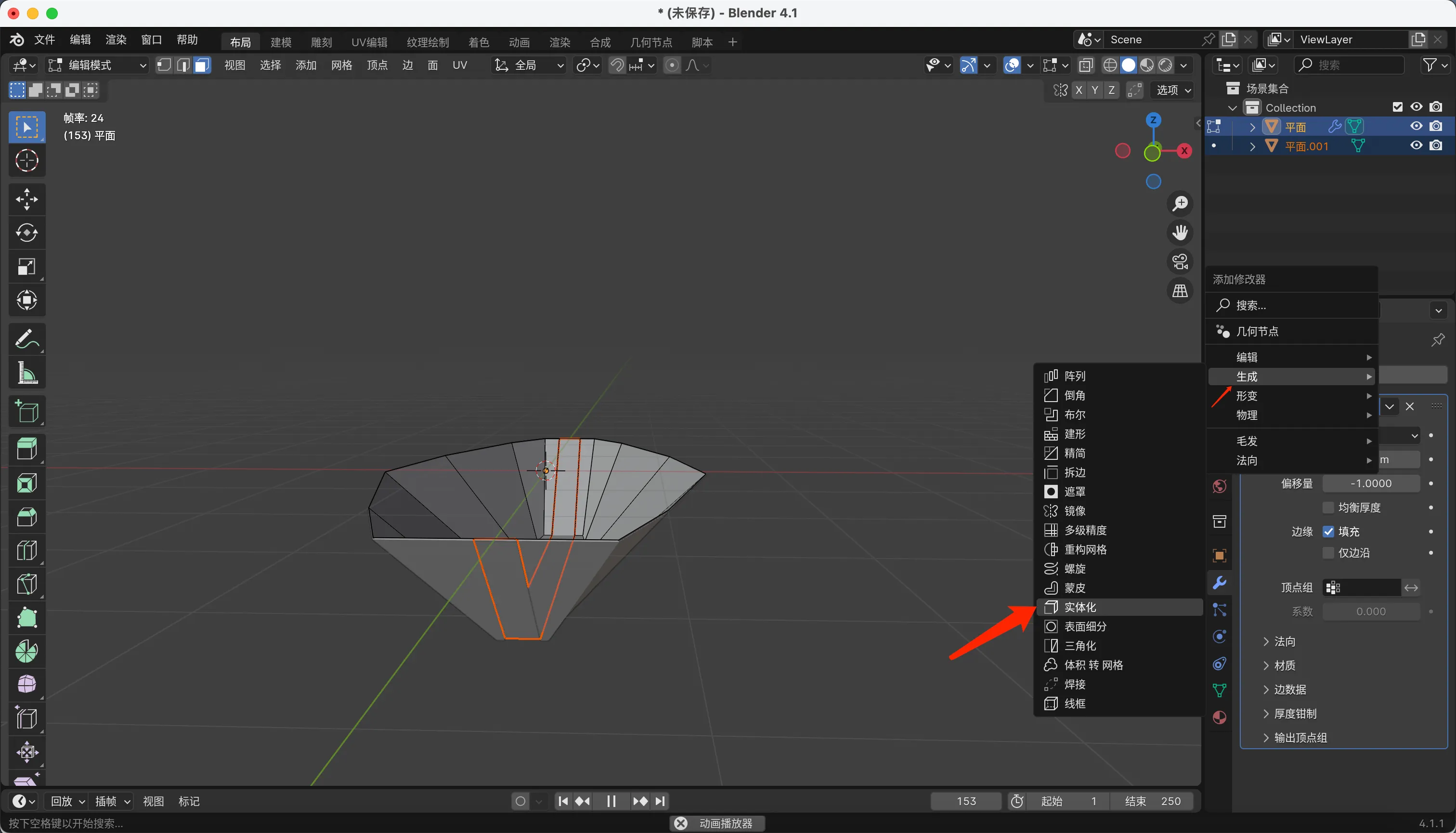Enable the 均衡厚度 checkbox
Viewport: 1456px width, 833px height.
[x=1328, y=508]
